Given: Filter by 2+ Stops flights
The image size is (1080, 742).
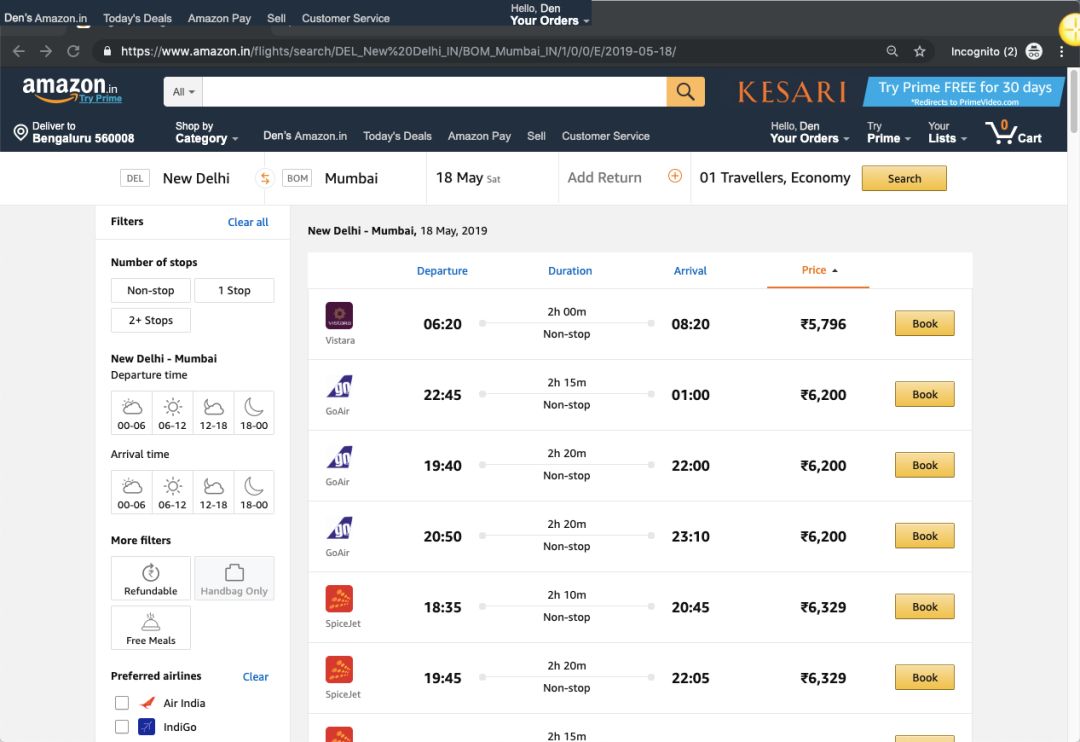Looking at the screenshot, I should coord(151,320).
